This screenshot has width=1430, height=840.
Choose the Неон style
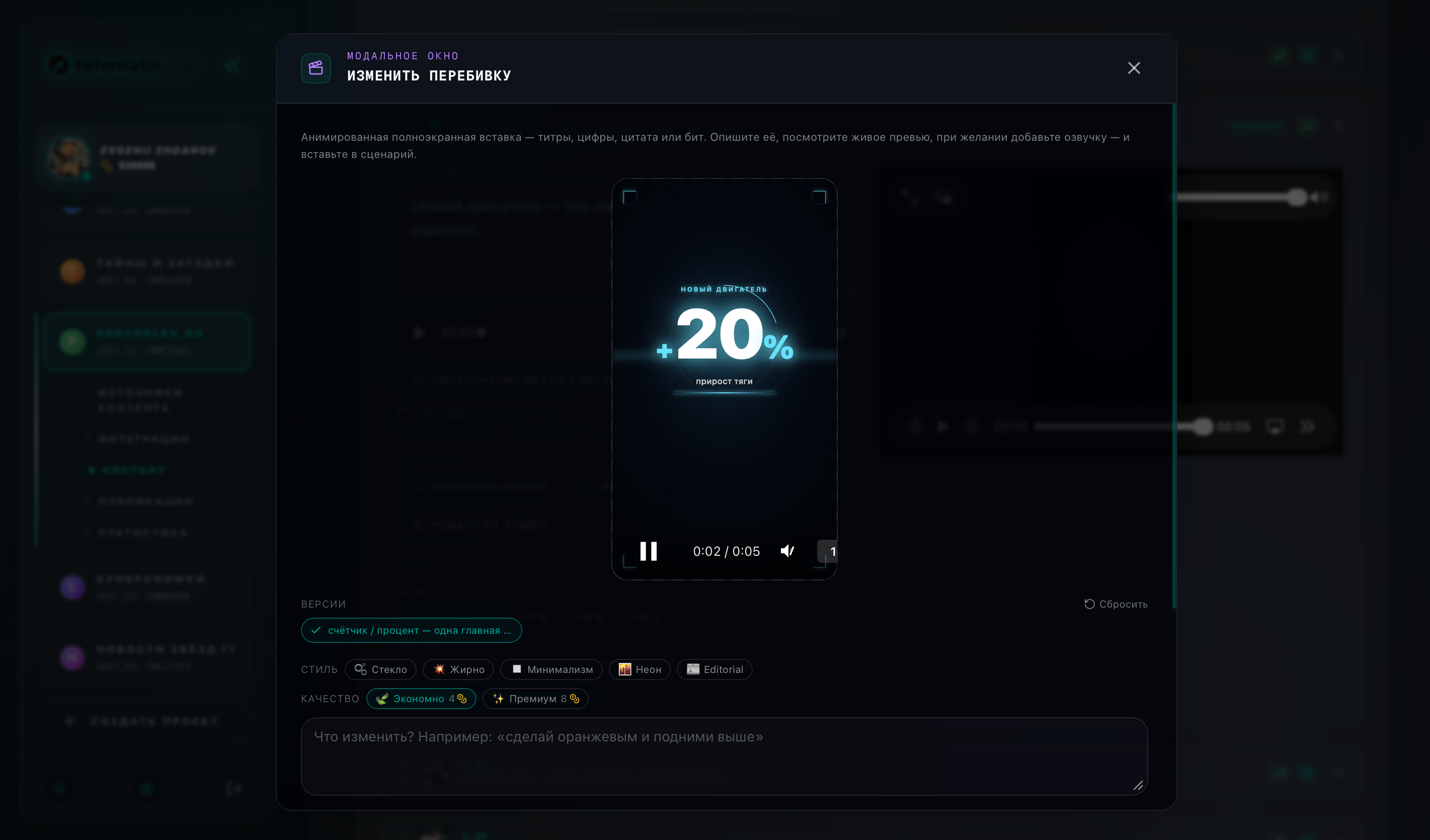tap(640, 669)
